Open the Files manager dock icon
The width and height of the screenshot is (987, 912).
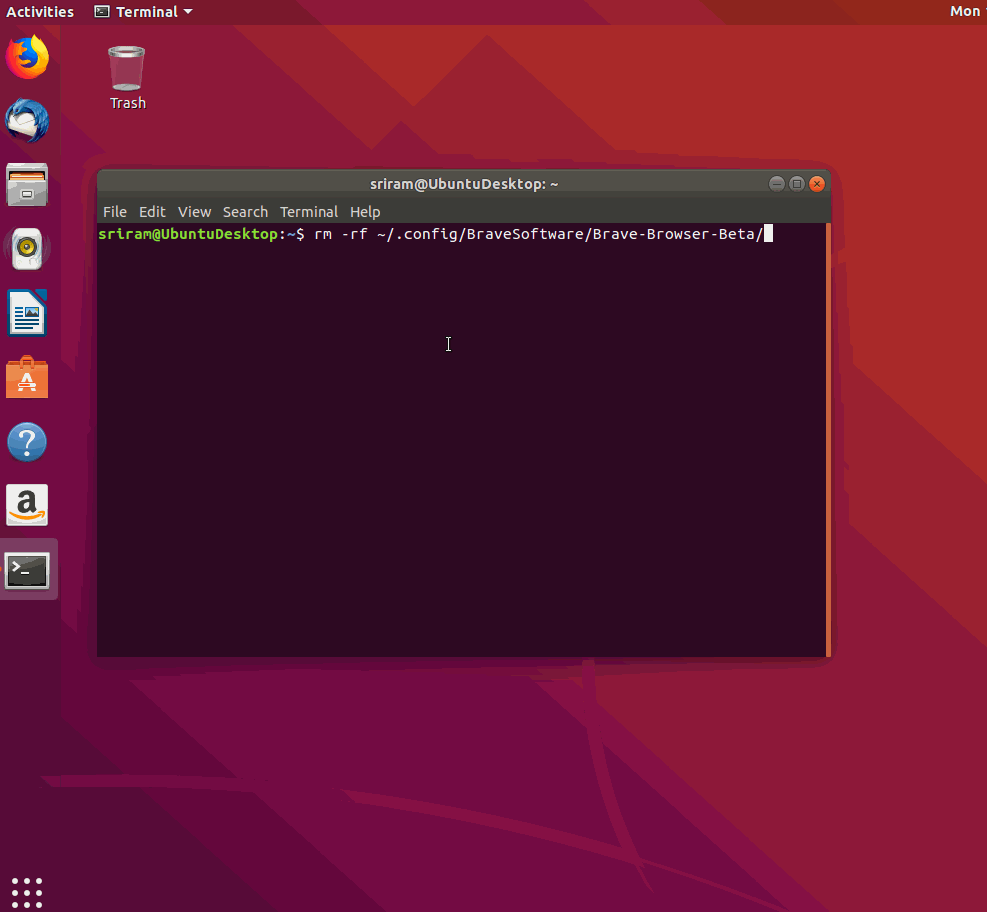tap(27, 185)
